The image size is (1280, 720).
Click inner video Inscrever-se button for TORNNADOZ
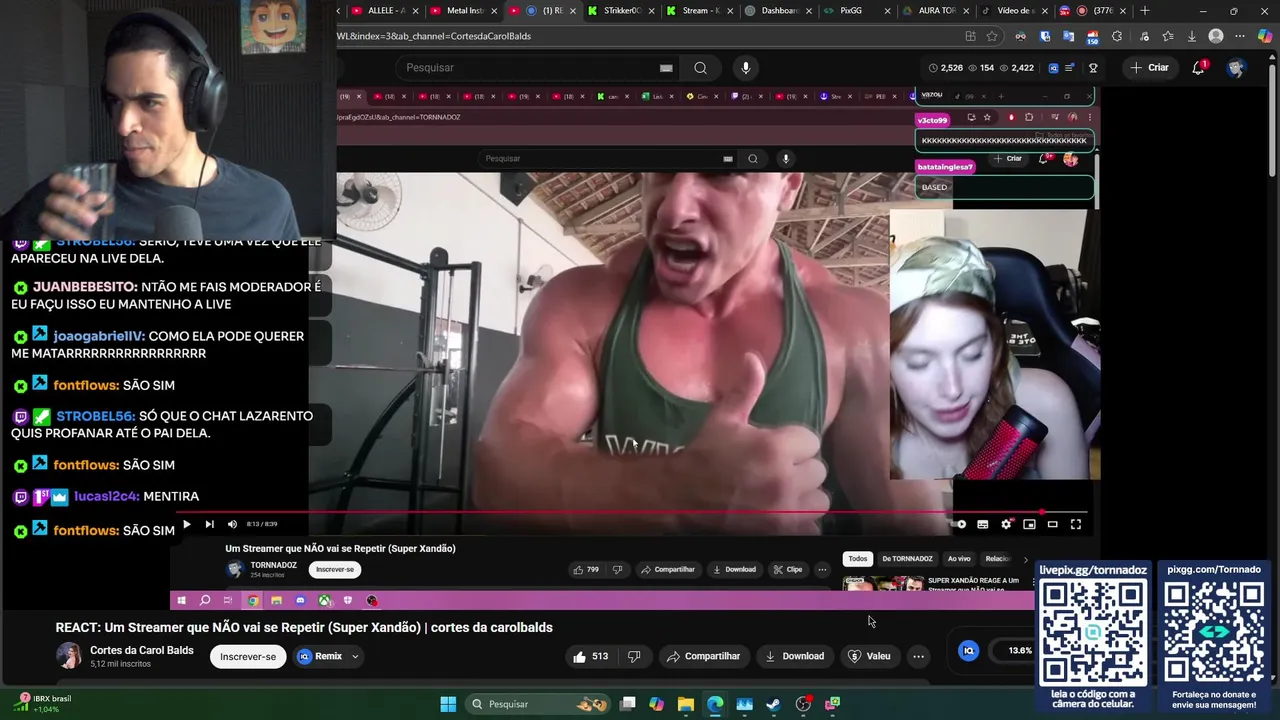pyautogui.click(x=334, y=569)
